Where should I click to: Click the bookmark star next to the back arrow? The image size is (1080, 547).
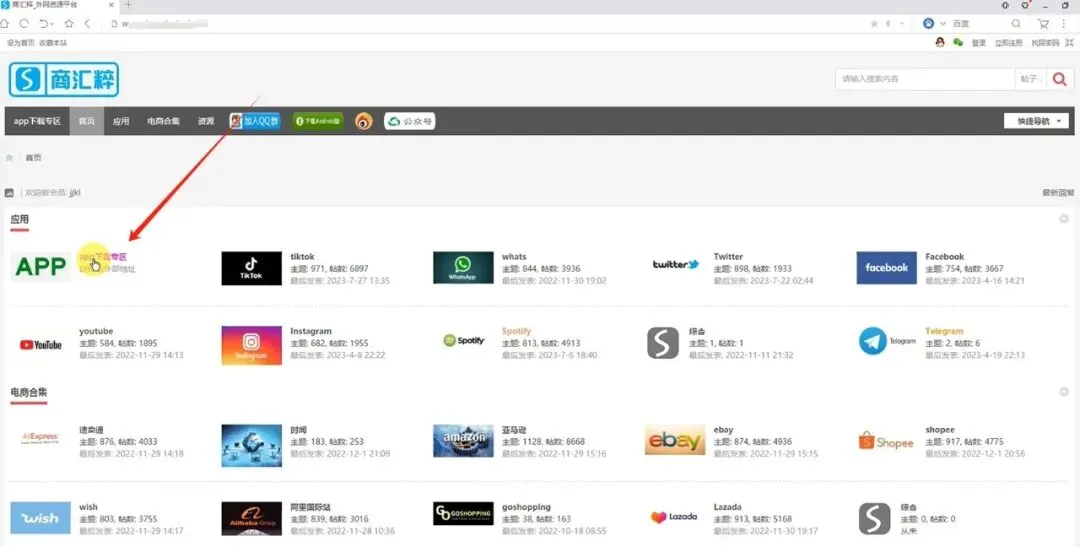tap(69, 23)
